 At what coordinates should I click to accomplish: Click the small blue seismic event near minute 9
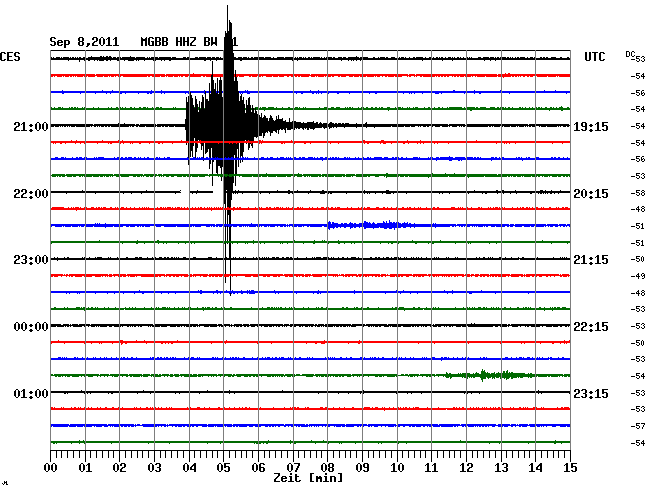(x=371, y=225)
